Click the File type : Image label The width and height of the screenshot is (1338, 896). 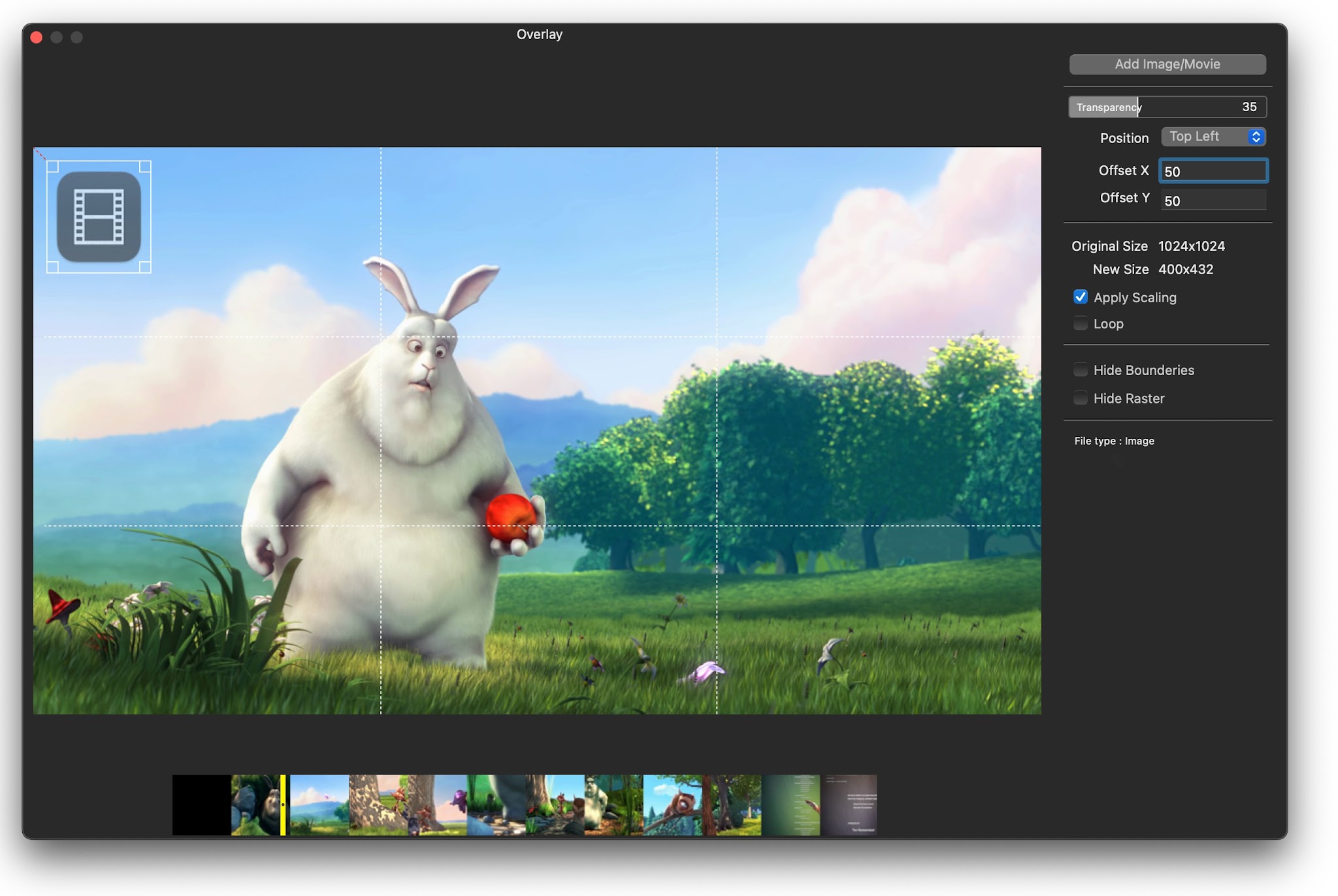1114,441
